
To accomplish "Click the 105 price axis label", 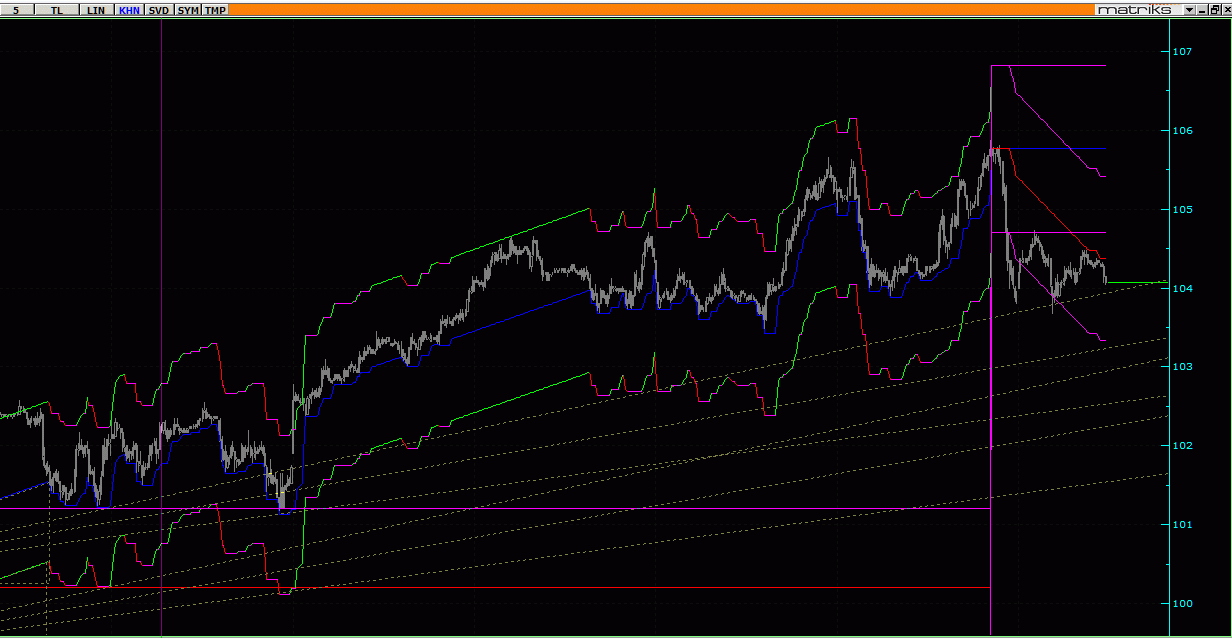I will tap(1184, 209).
